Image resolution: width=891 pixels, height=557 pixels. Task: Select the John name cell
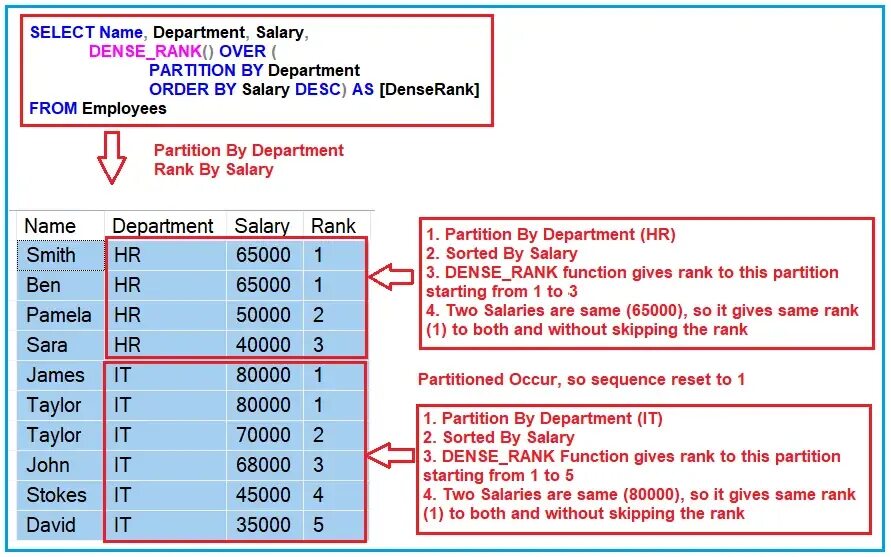point(61,465)
